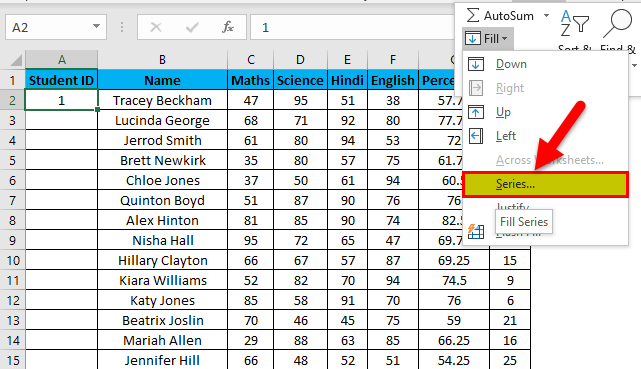Click the Mariah Allen cell
This screenshot has width=641, height=369.
(162, 340)
